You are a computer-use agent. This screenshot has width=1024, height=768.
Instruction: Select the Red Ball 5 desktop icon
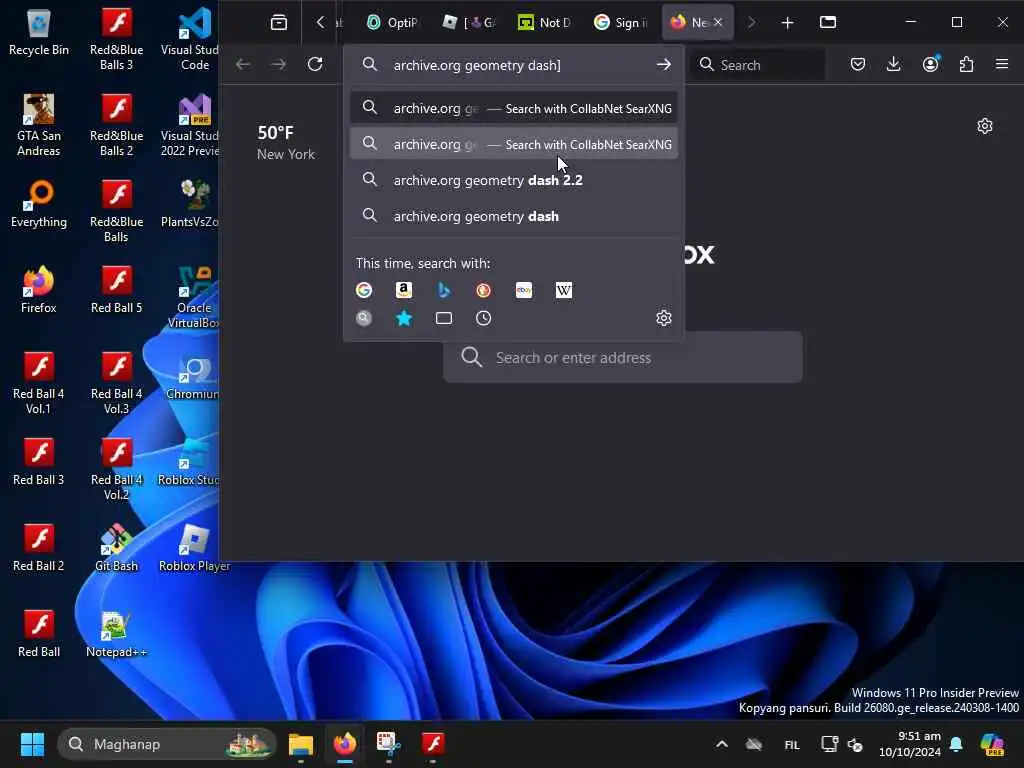click(x=116, y=290)
